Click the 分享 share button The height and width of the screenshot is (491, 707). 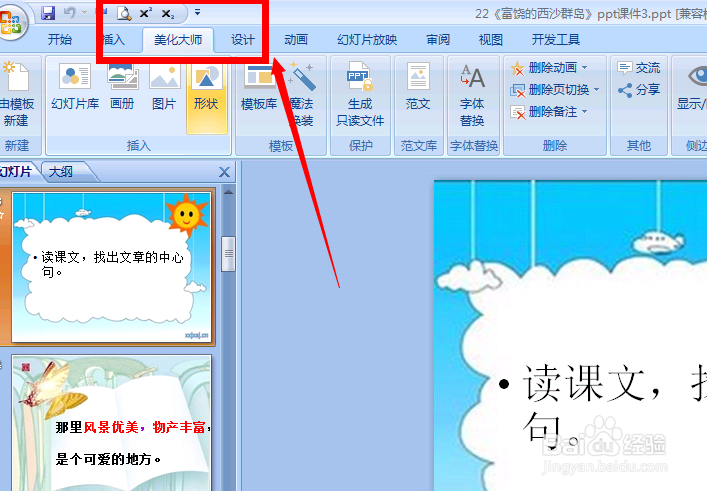(x=638, y=90)
